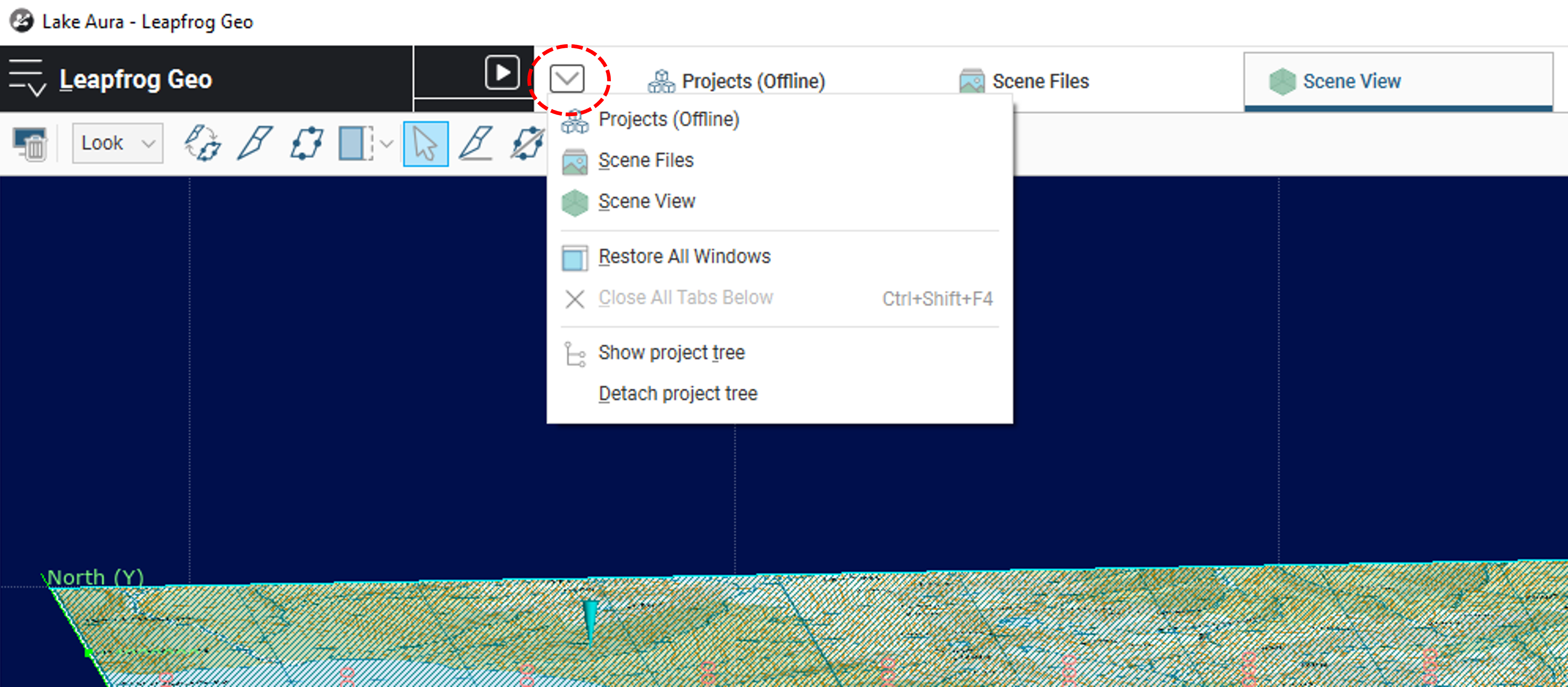The height and width of the screenshot is (687, 1568).
Task: Select Restore All Windows
Action: coord(779,257)
